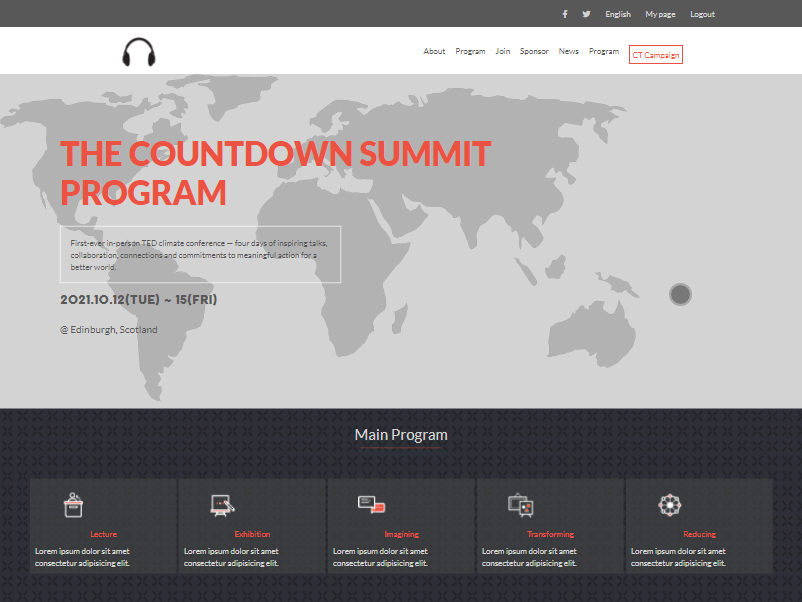Click Lorem ipsum text under Exhibition
Screen dimensions: 802x602
[x=231, y=557]
